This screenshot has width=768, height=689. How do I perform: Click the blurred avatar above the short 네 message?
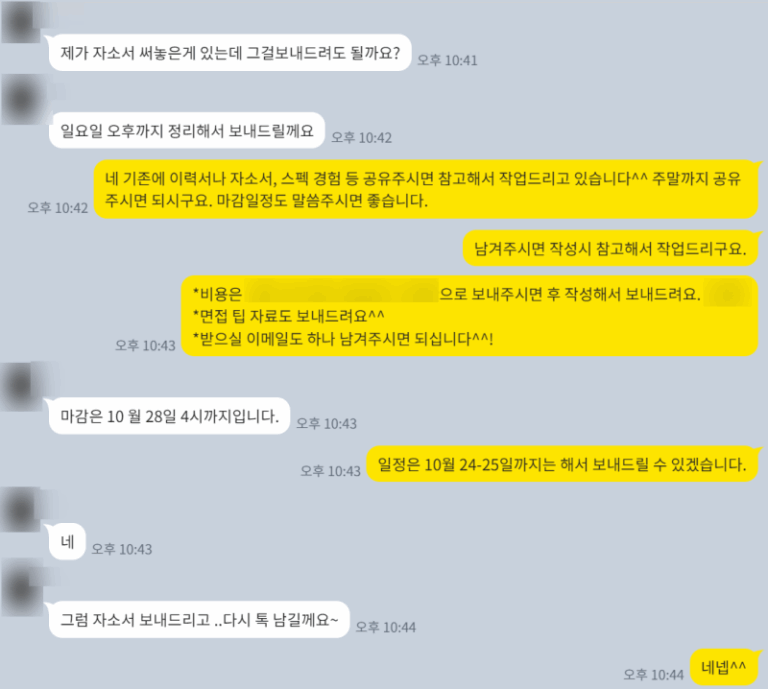pyautogui.click(x=21, y=509)
